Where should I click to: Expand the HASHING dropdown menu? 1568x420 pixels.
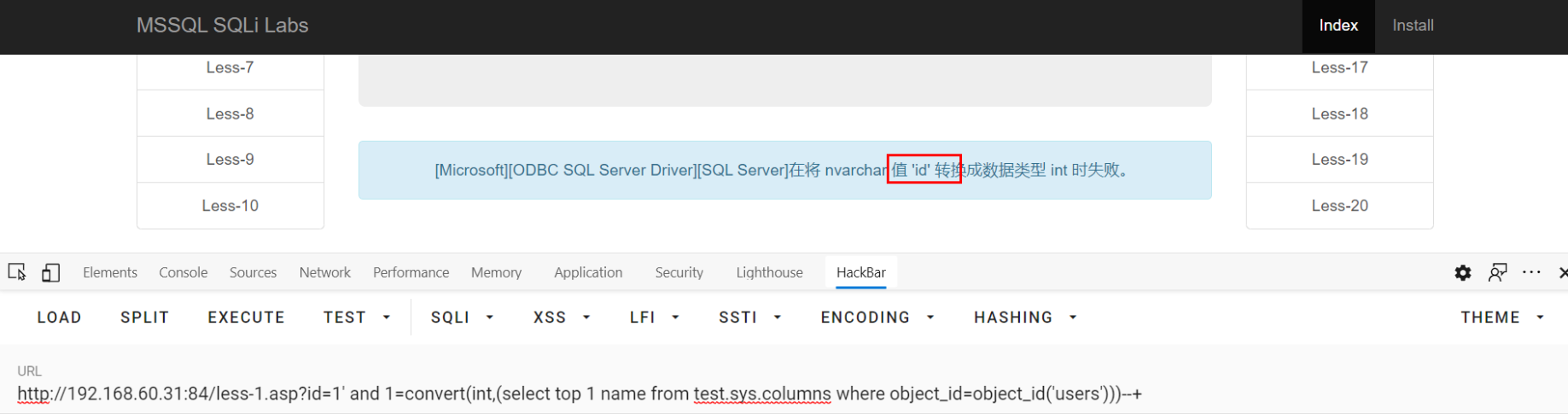tap(1025, 318)
